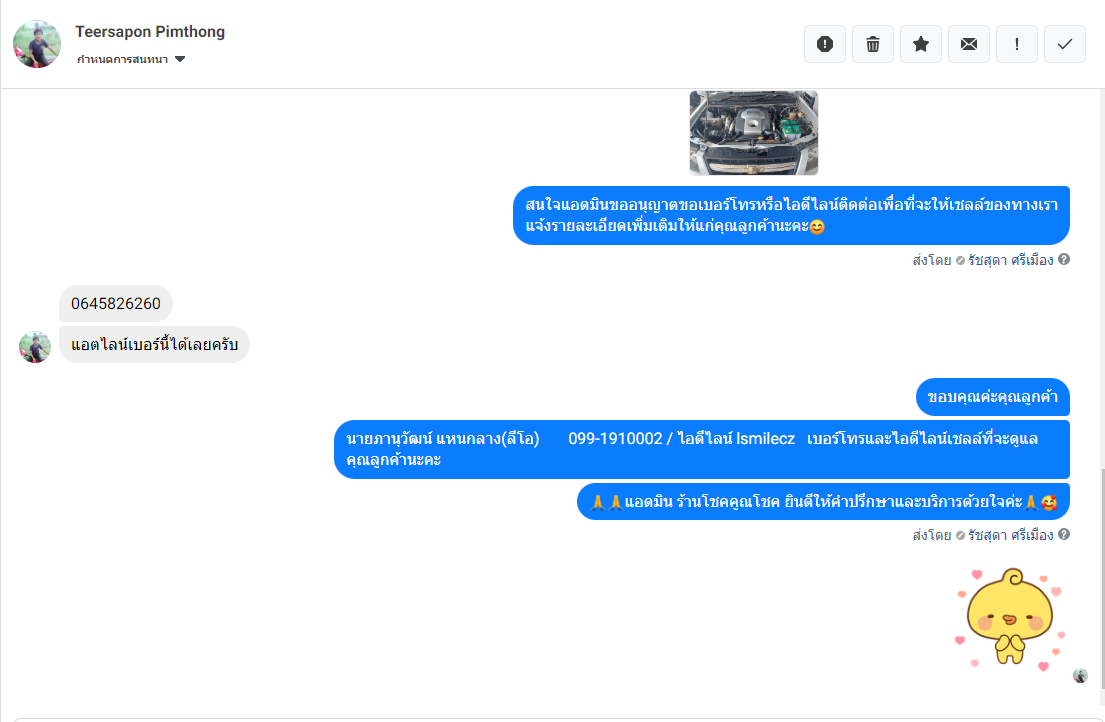Click the first ส่งโดย รัชสุดา ศรีเมือง label
Viewport: 1105px width, 722px height.
pos(982,260)
